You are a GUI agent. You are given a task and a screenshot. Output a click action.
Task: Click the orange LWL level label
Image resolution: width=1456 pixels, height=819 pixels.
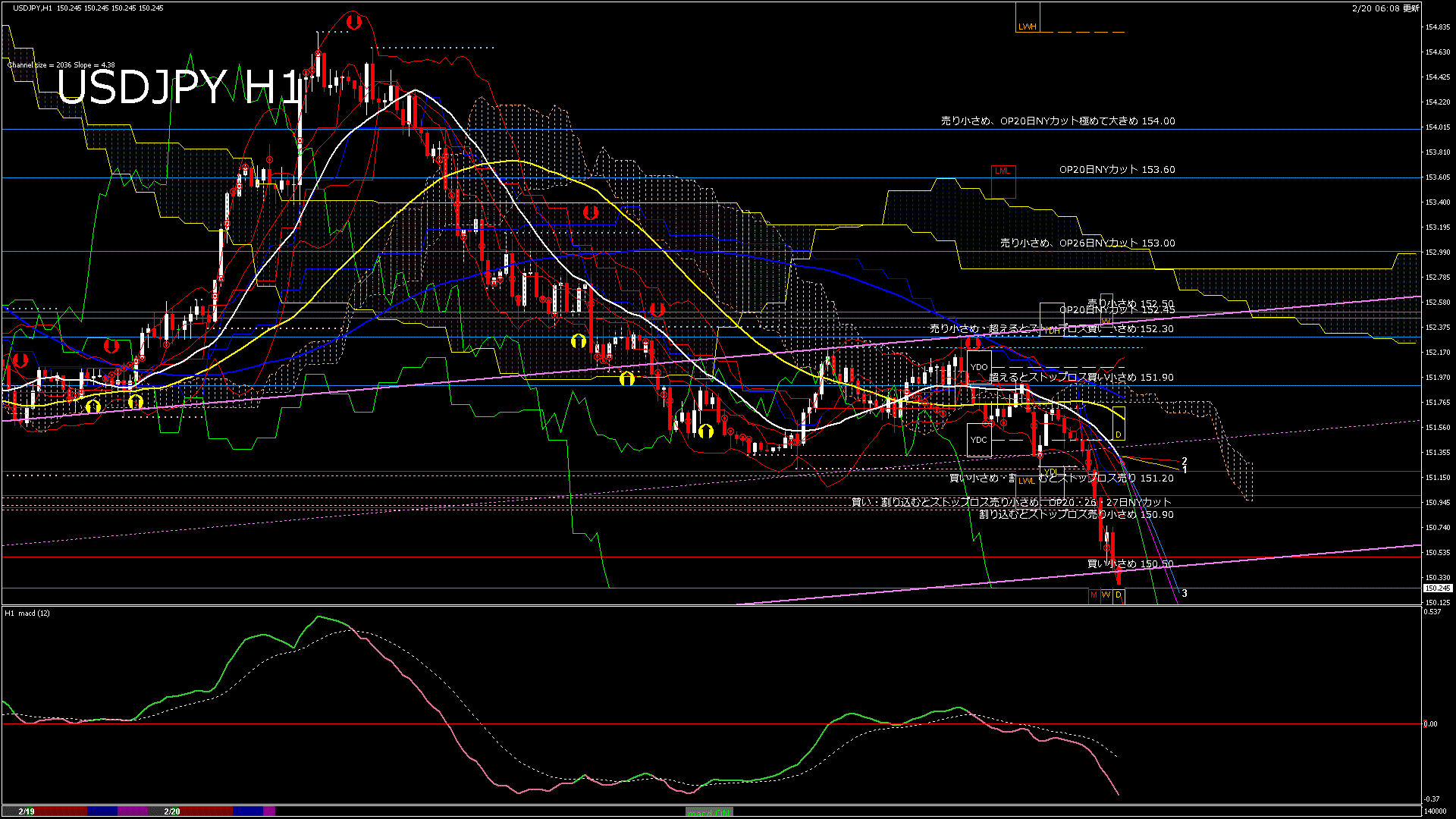[1026, 481]
